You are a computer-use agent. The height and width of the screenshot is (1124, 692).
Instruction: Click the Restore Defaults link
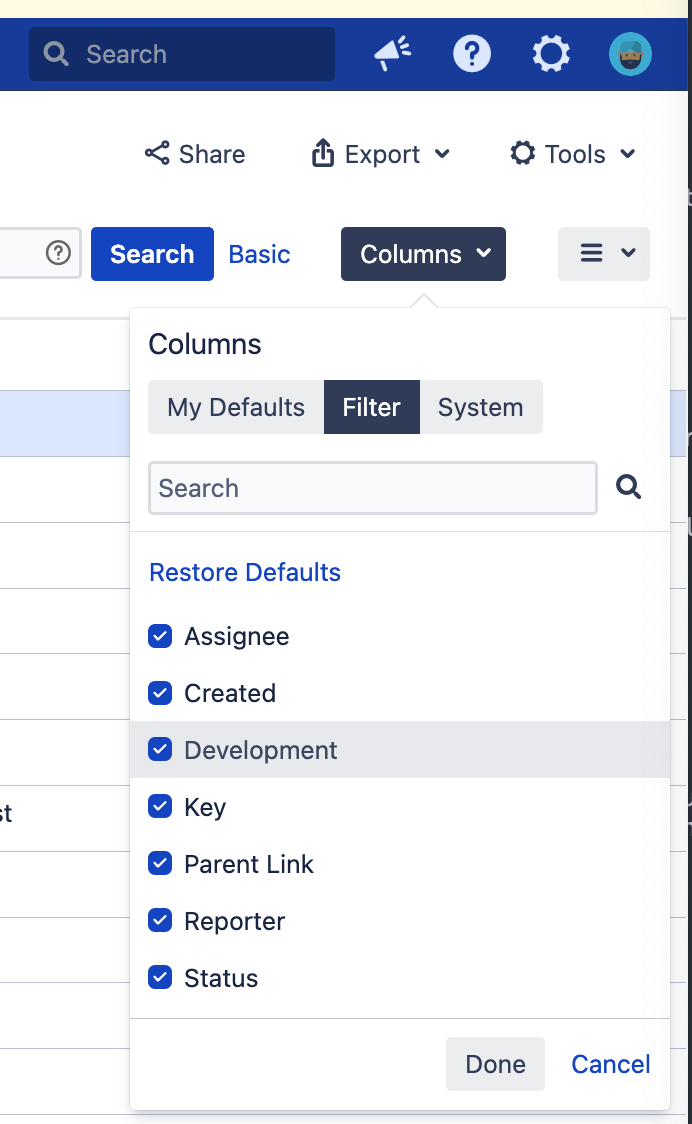tap(245, 573)
